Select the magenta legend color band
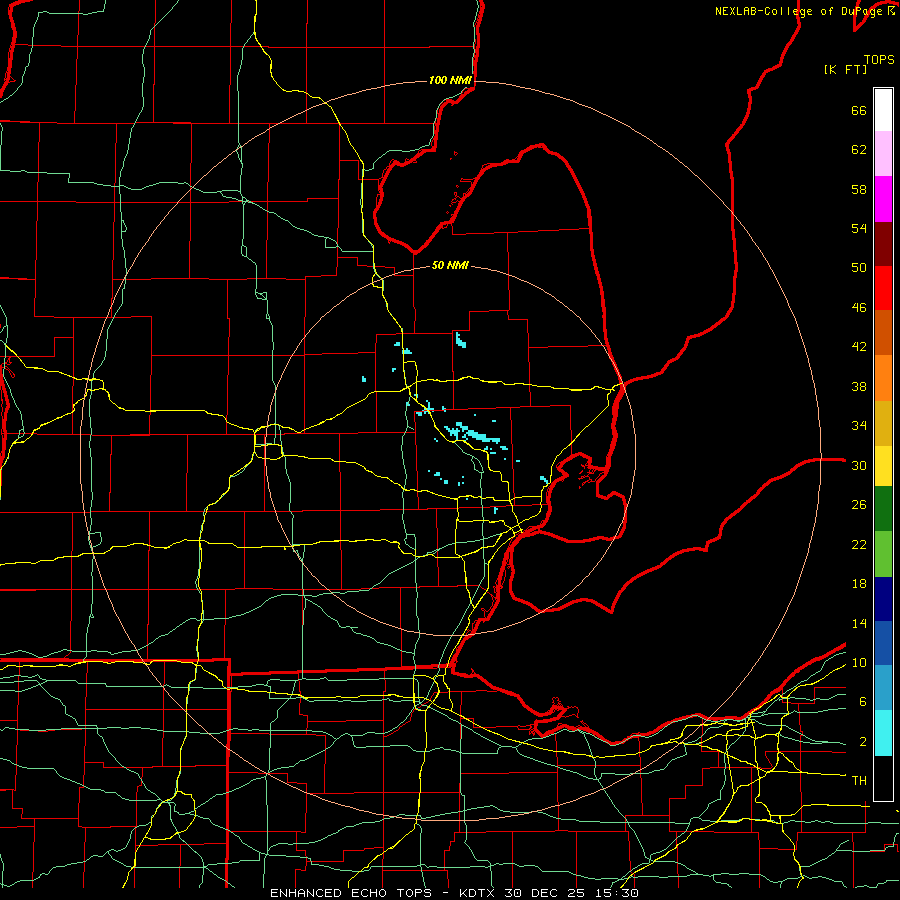The width and height of the screenshot is (900, 900). 883,199
